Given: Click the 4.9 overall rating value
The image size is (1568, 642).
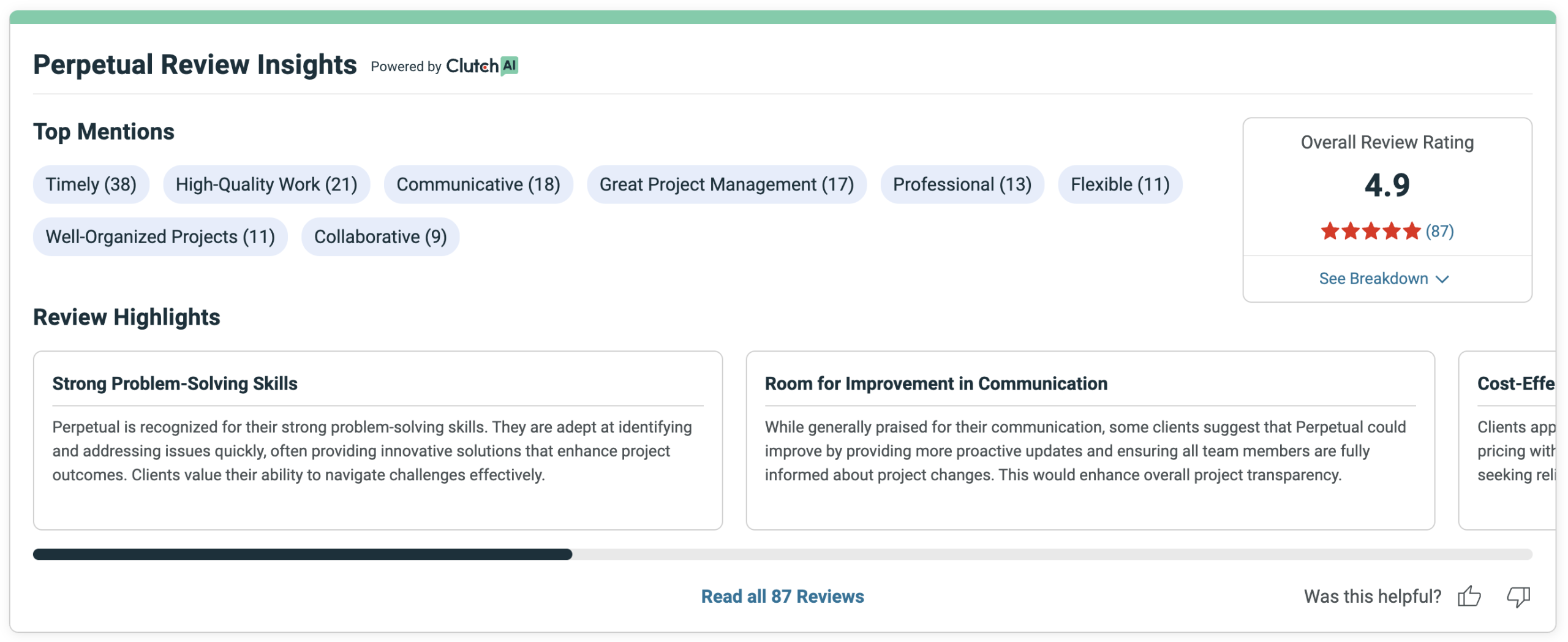Looking at the screenshot, I should [x=1387, y=185].
